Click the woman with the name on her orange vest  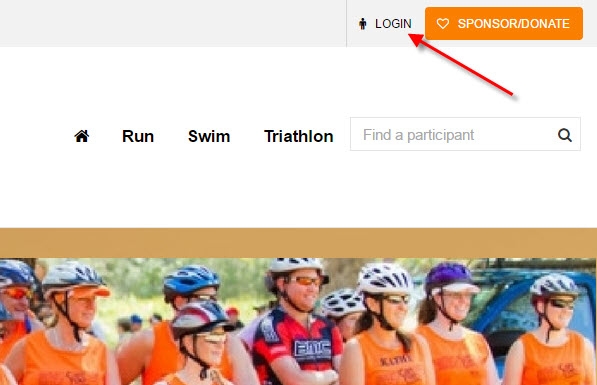[x=385, y=327]
